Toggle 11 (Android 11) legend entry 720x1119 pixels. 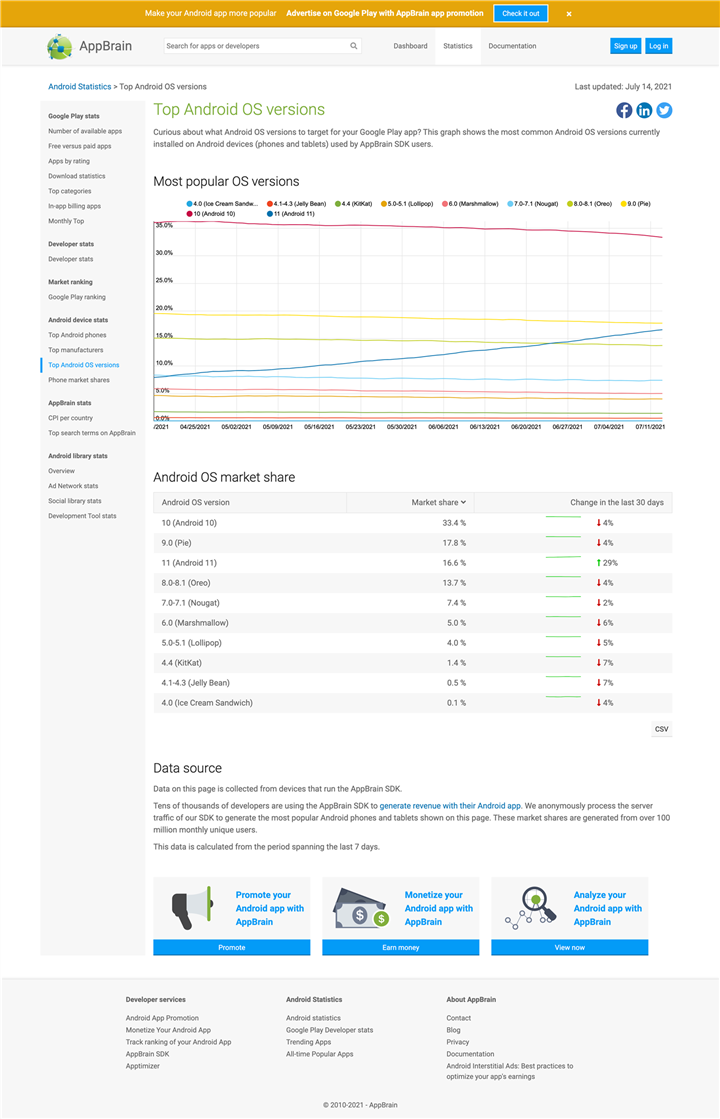(x=290, y=213)
